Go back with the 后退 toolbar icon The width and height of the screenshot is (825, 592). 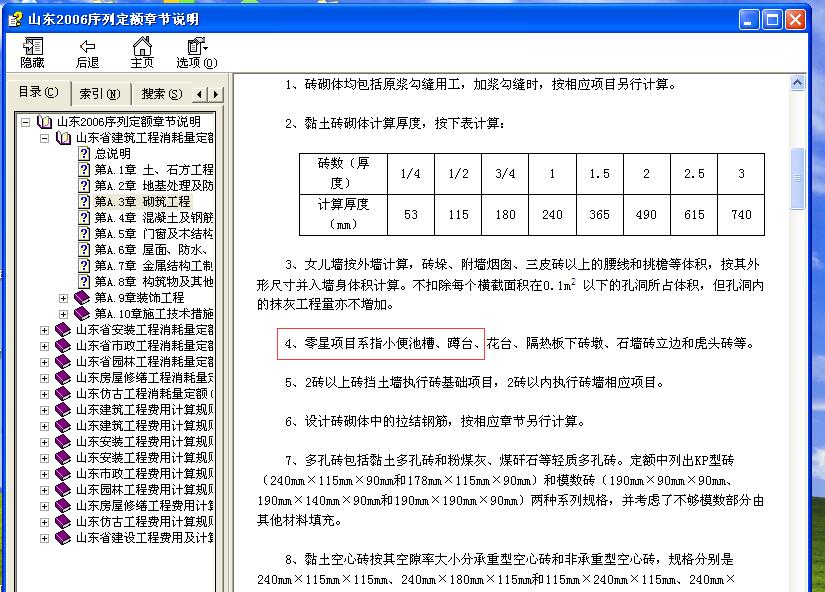click(x=87, y=53)
